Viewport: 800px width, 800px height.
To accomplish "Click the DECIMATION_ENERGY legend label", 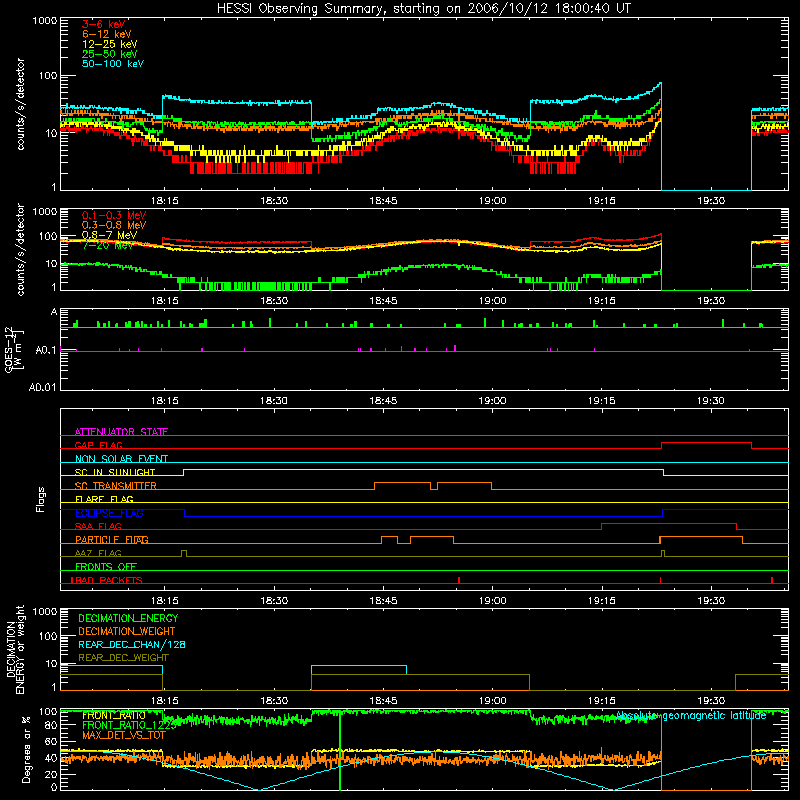I will 128,618.
